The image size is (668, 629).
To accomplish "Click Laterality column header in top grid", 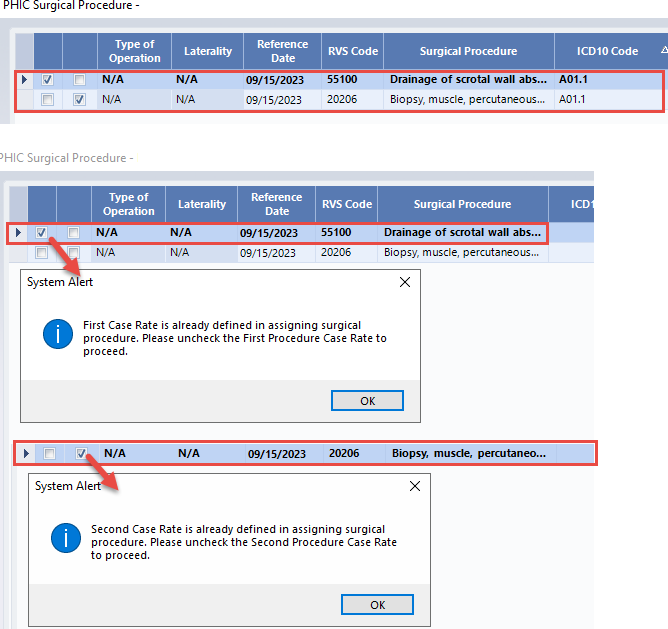I will (x=208, y=51).
